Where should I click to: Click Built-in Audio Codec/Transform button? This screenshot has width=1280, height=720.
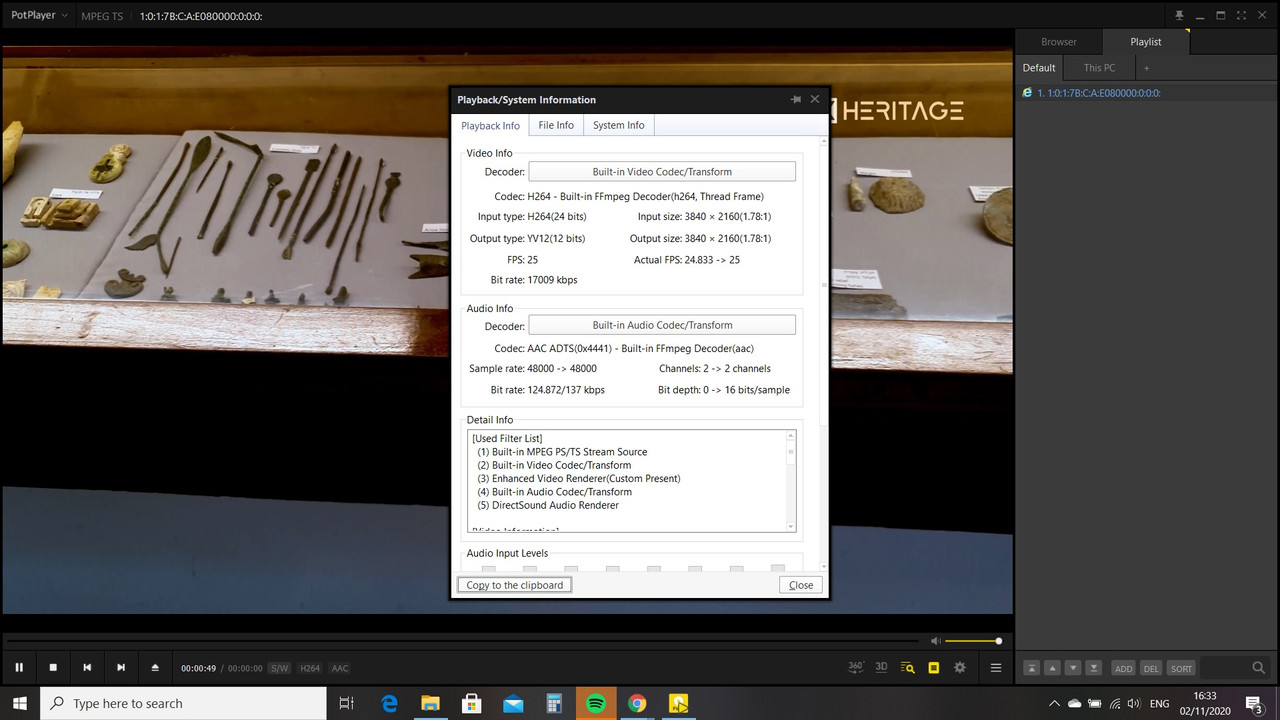[662, 325]
